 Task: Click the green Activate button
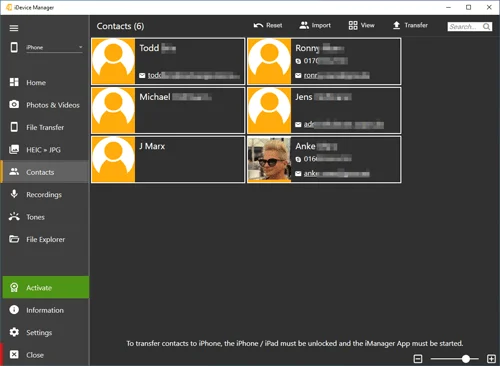point(46,287)
